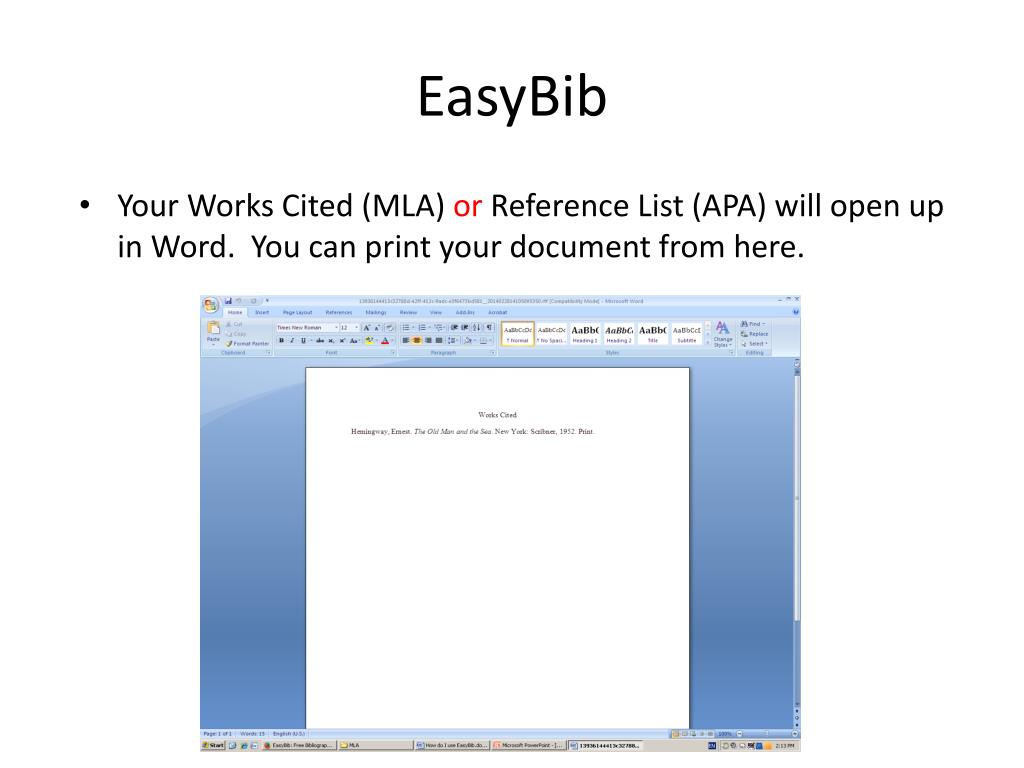Start a bulleted list
The image size is (1024, 768).
pos(406,328)
